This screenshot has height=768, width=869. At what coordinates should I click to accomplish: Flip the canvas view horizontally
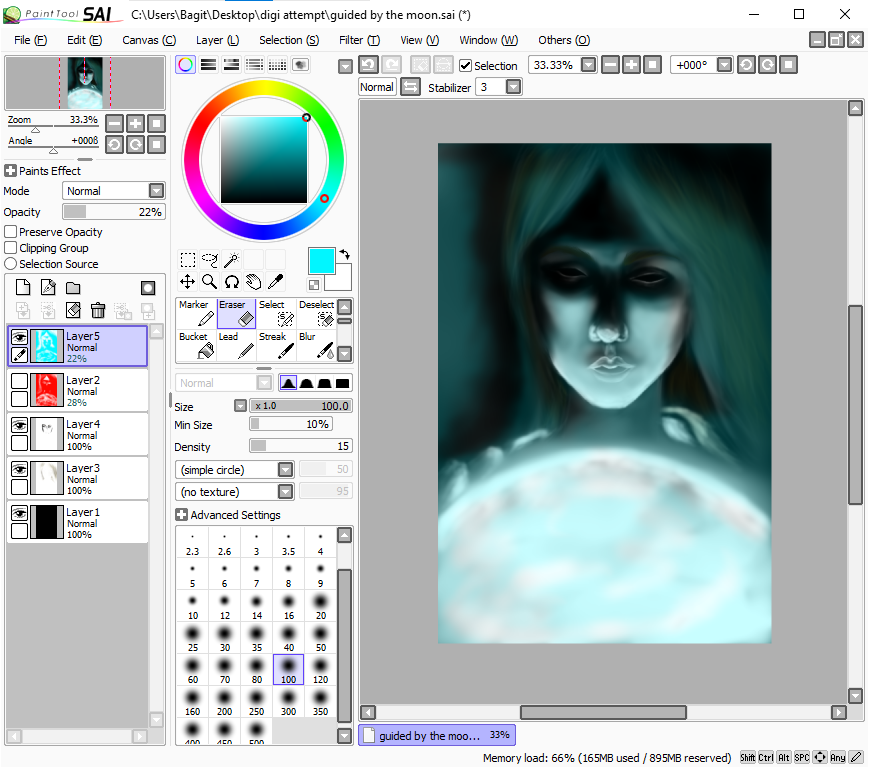click(x=410, y=87)
